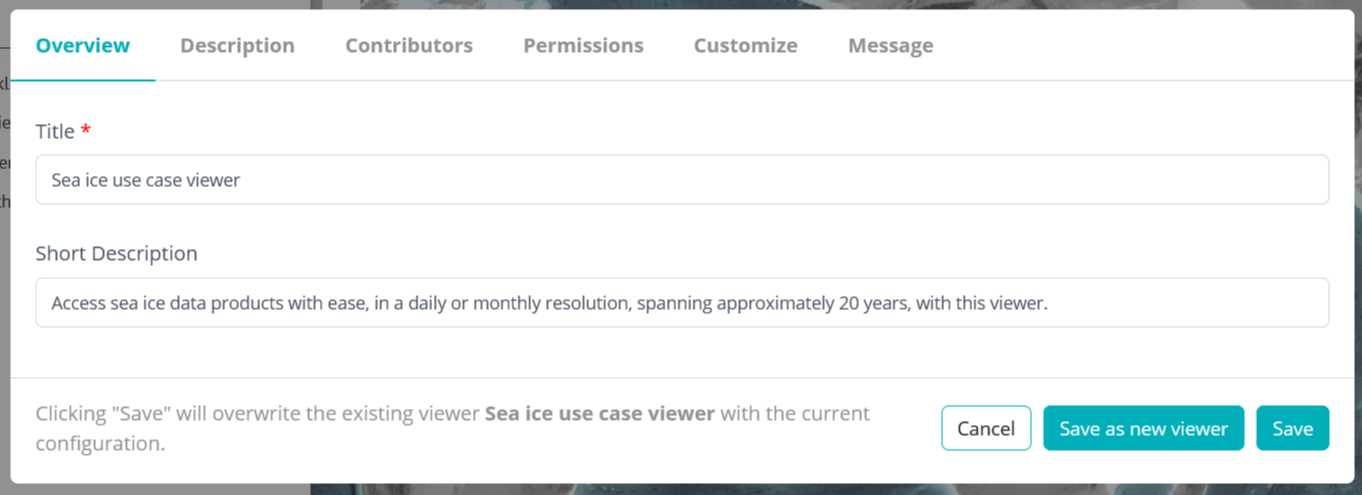Click the Title field label

[x=55, y=131]
